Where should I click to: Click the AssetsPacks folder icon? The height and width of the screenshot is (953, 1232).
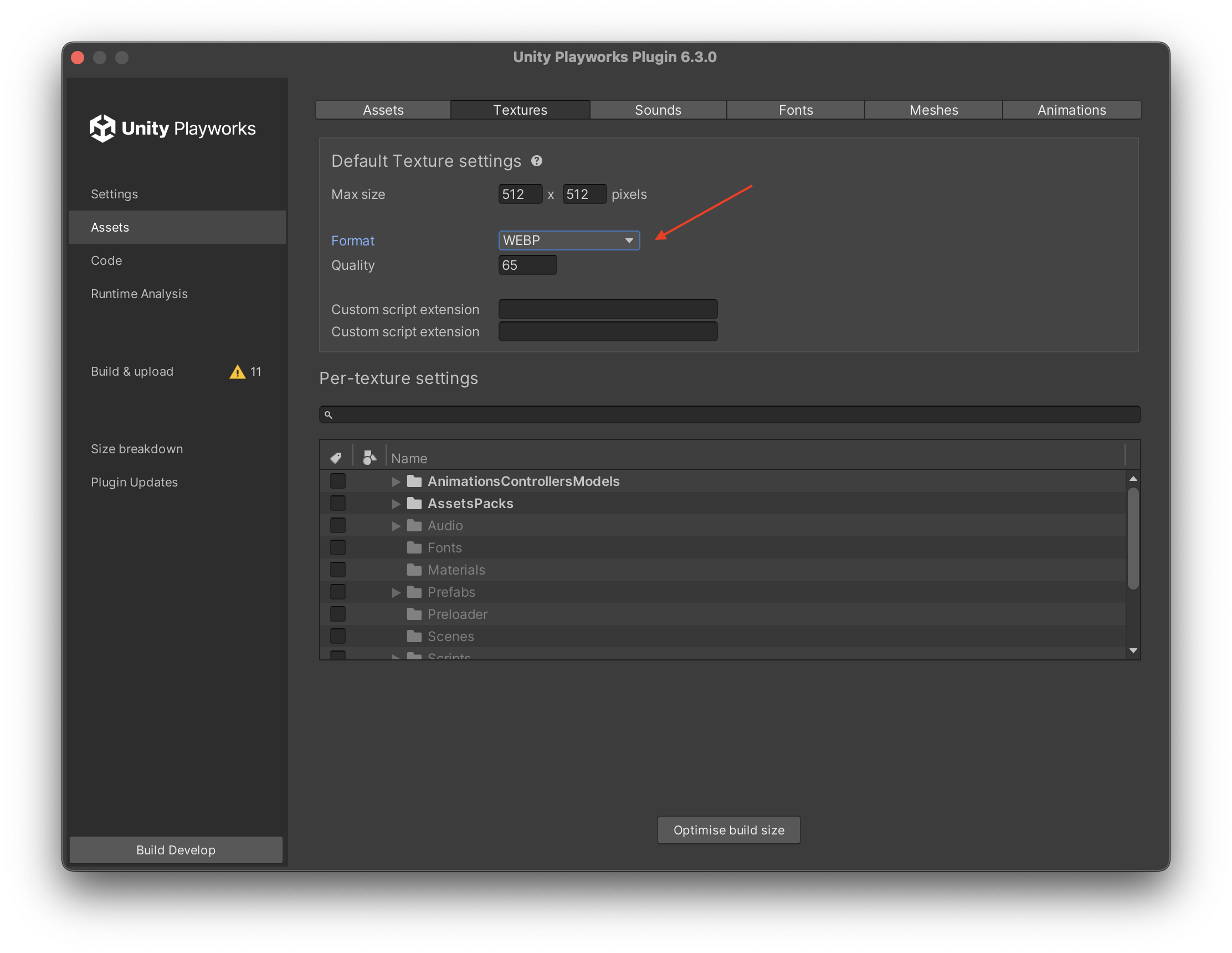414,503
